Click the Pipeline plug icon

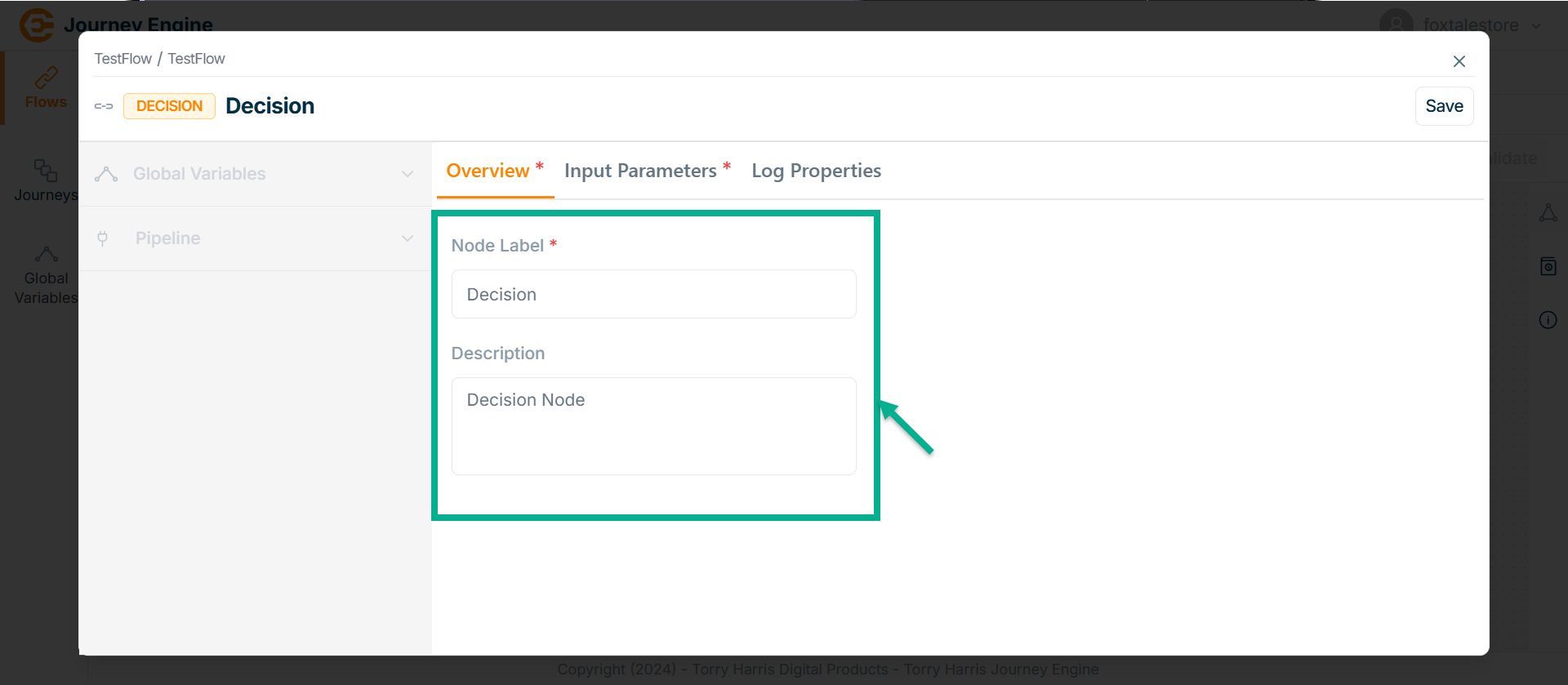click(103, 238)
